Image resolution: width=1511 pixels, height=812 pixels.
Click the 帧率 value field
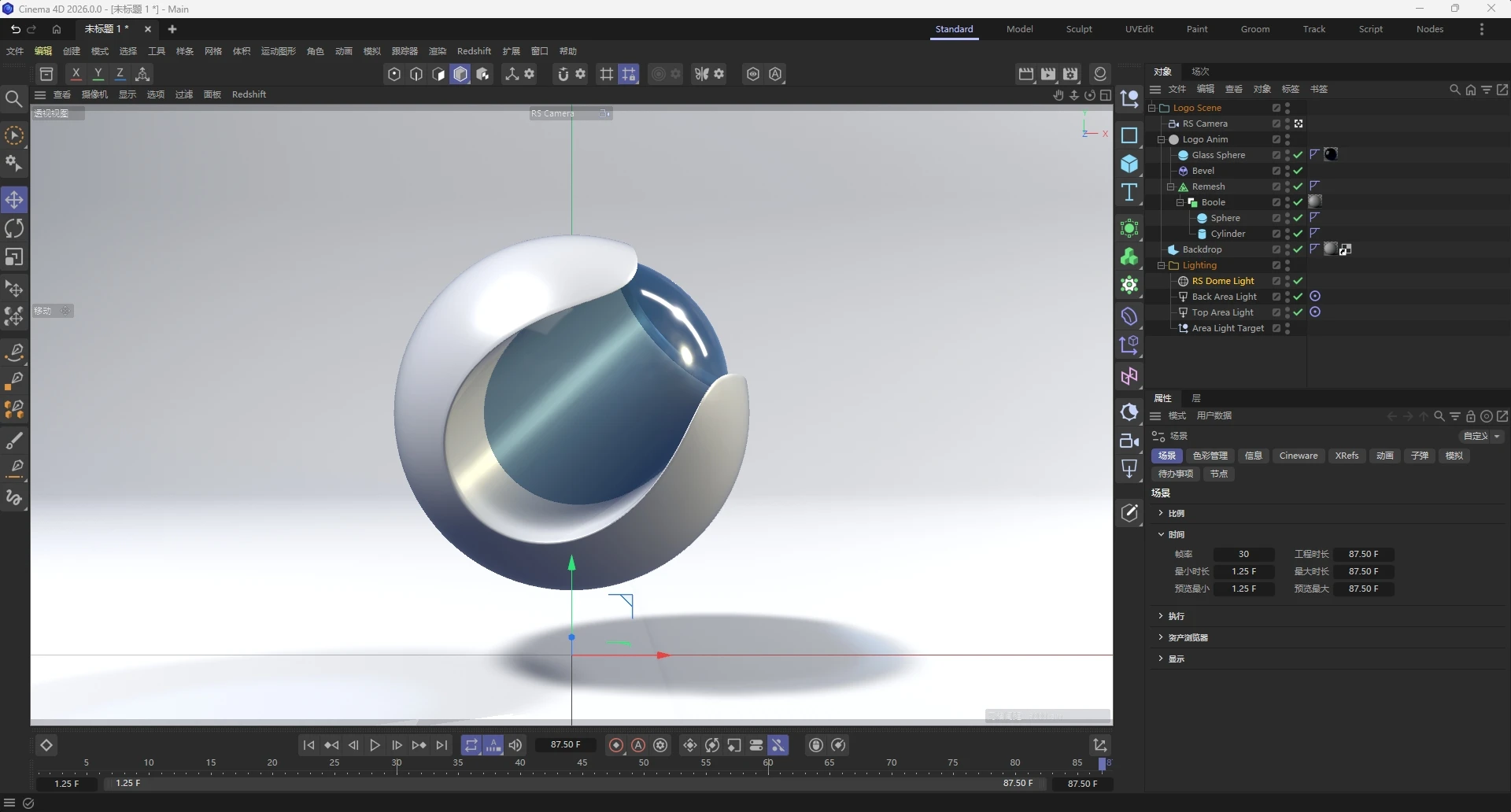1243,554
